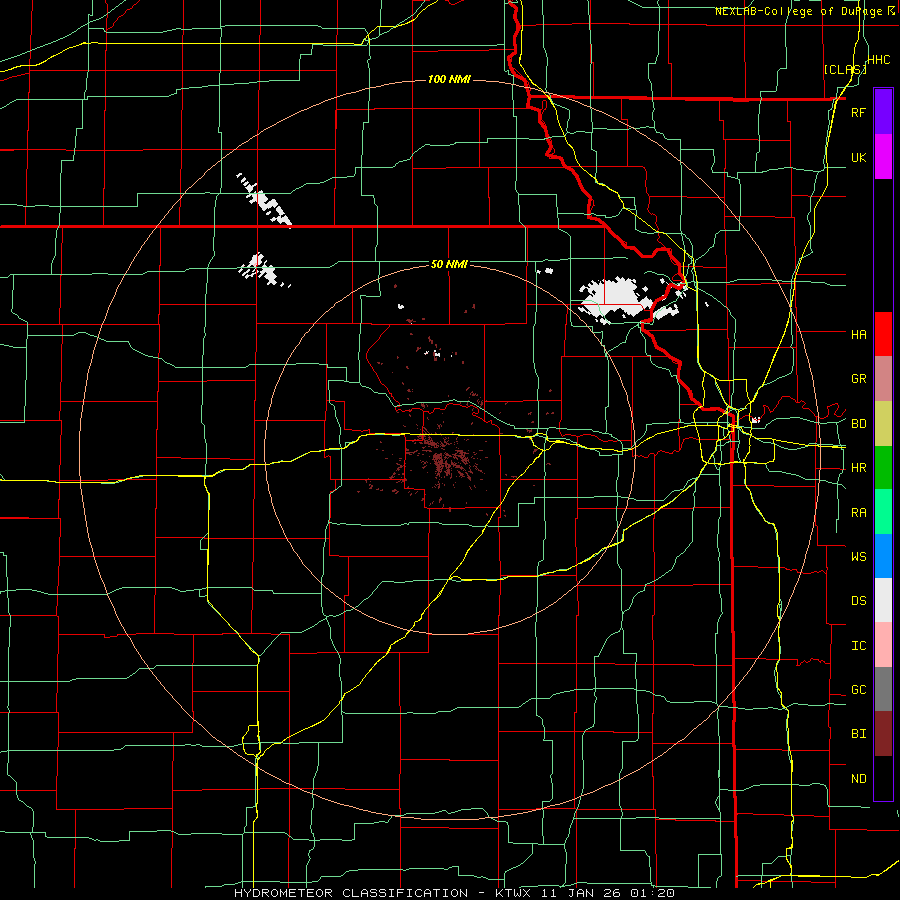Click the GC gray legend color swatch

(883, 689)
